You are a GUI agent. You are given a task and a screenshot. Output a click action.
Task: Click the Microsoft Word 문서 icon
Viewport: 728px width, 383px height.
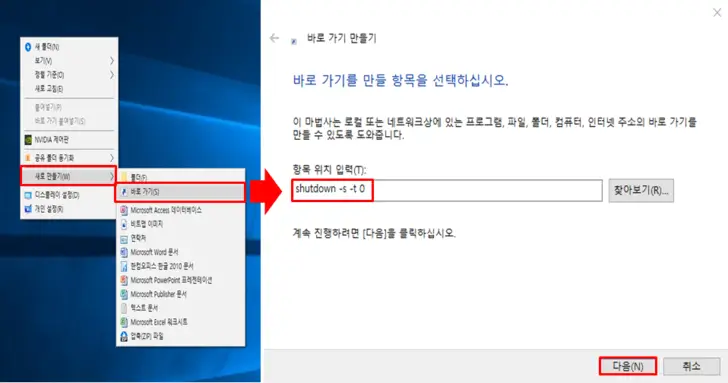point(124,252)
